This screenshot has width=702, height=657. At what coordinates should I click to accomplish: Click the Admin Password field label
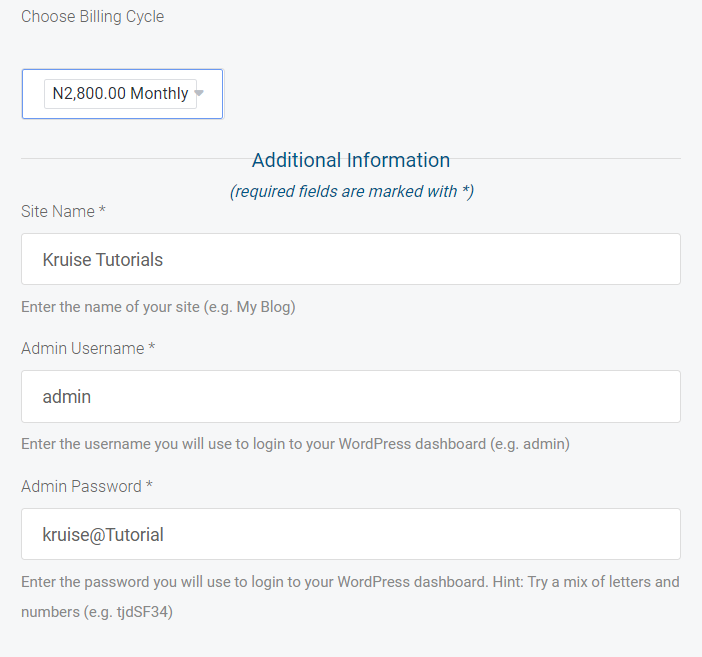81,486
